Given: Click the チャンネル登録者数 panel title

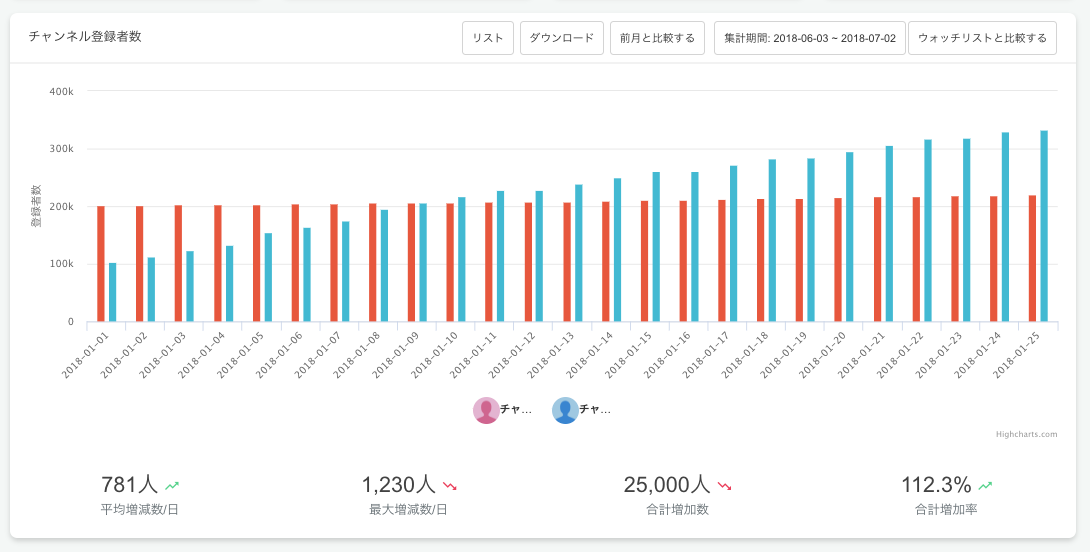Looking at the screenshot, I should click(85, 37).
